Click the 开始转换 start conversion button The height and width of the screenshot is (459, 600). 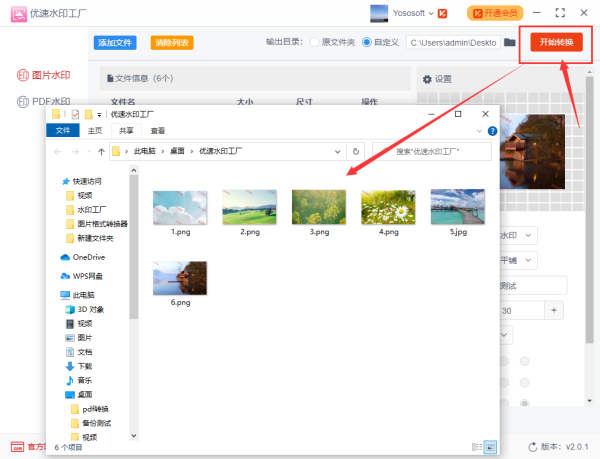coord(552,42)
